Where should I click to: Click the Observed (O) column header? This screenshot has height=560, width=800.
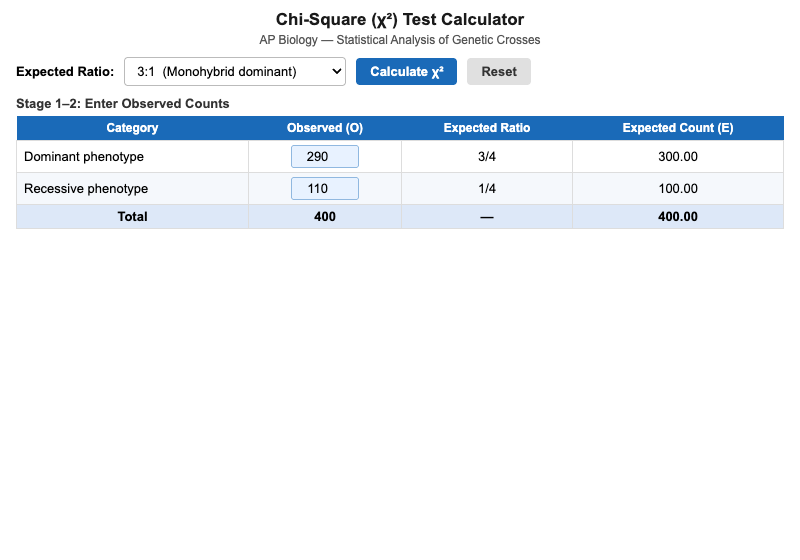[x=324, y=128]
